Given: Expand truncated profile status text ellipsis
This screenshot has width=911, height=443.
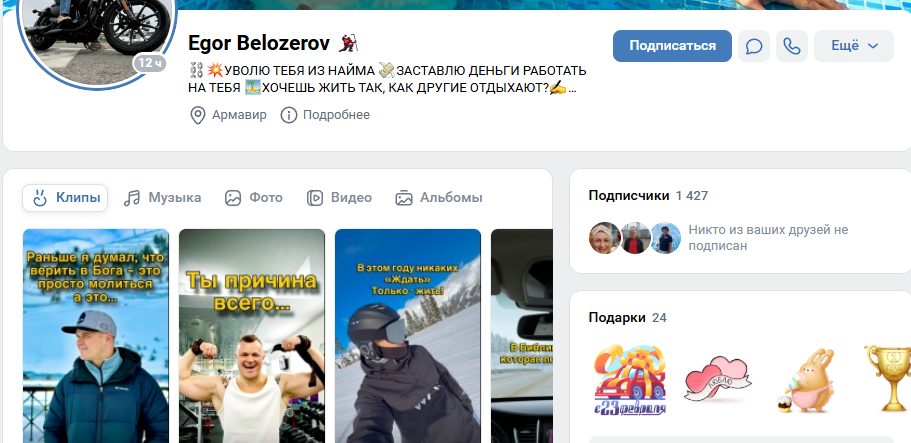Looking at the screenshot, I should pyautogui.click(x=572, y=89).
